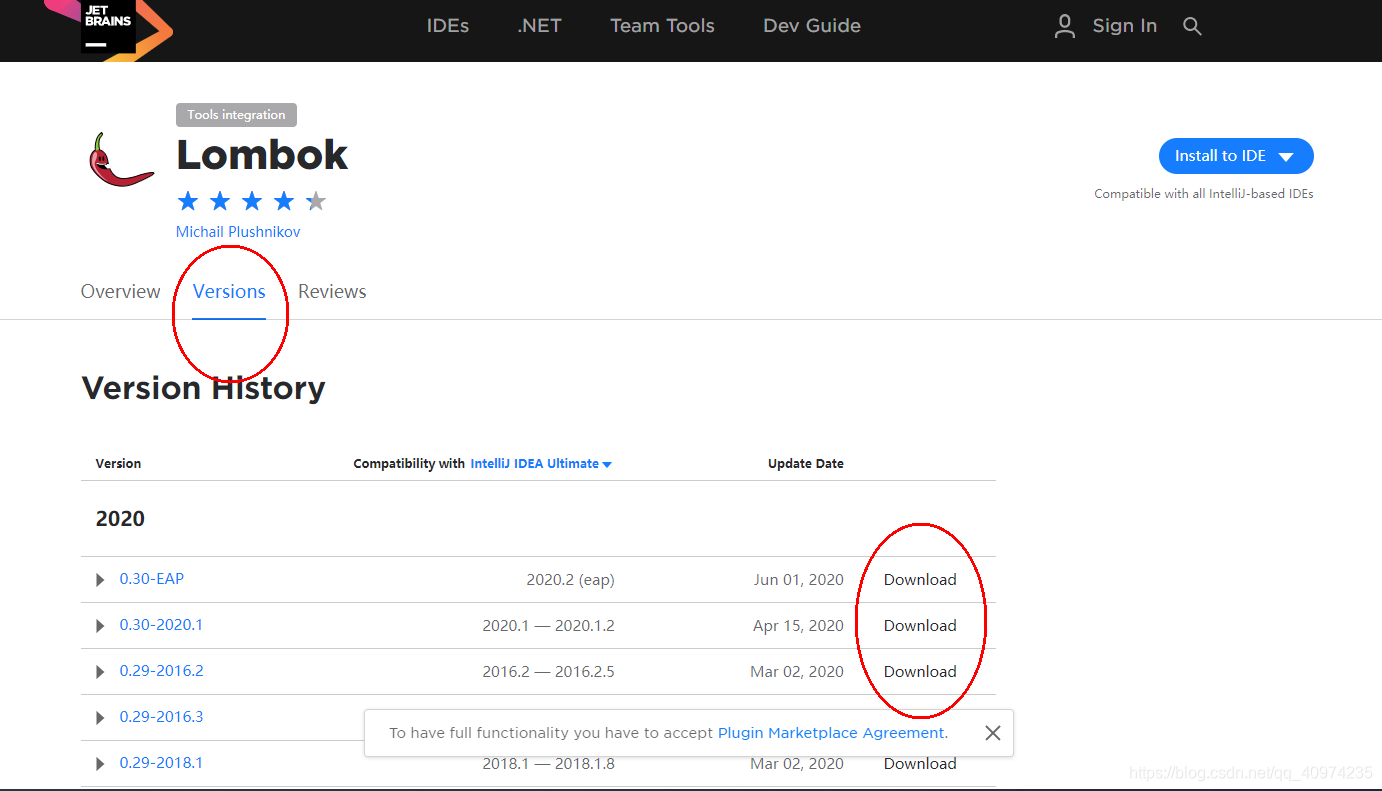Open the 0.29-2016.2 version link

click(x=161, y=671)
